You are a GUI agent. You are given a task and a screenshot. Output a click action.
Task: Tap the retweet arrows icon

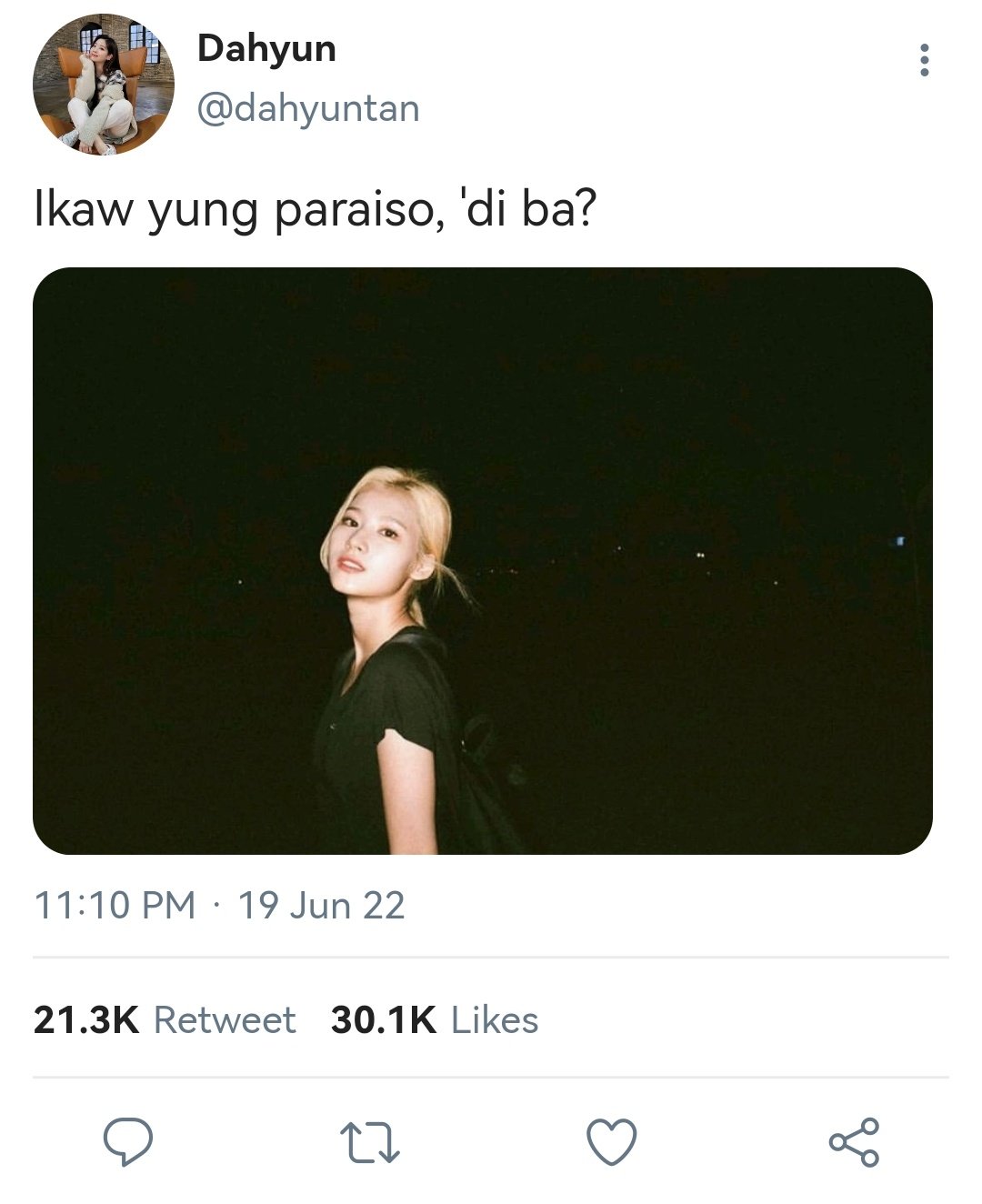pyautogui.click(x=369, y=1143)
